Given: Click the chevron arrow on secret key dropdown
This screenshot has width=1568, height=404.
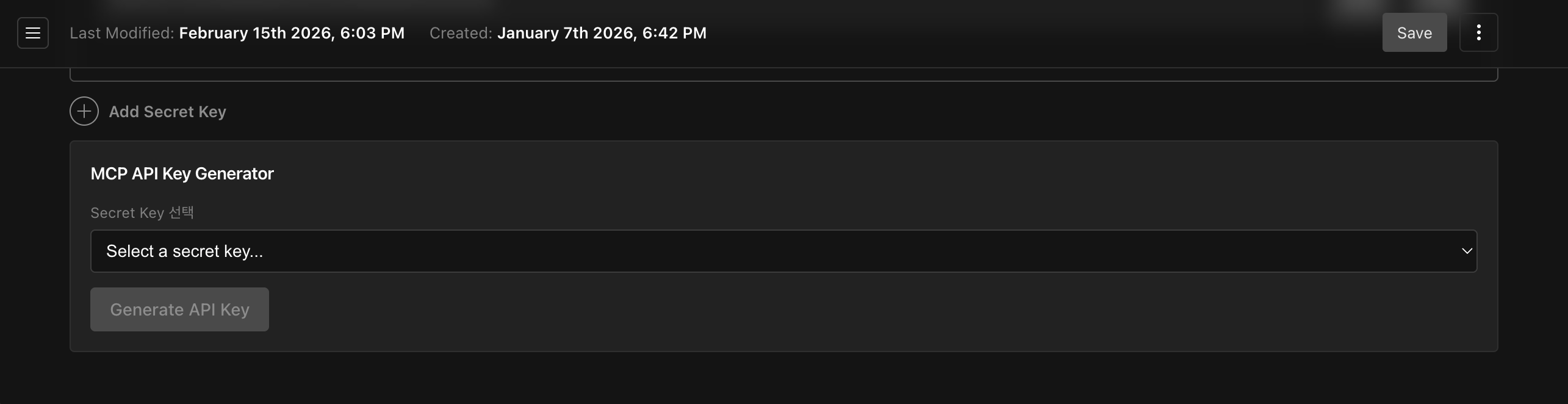Looking at the screenshot, I should [x=1467, y=251].
